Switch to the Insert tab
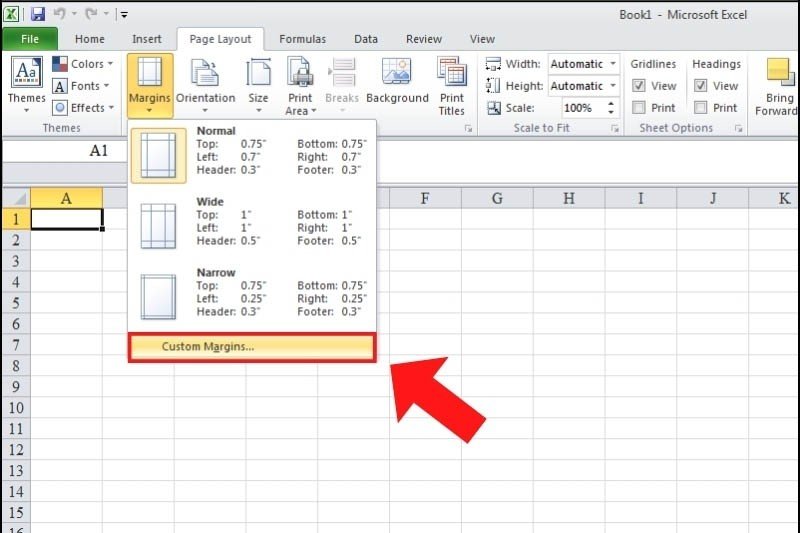 (x=146, y=39)
